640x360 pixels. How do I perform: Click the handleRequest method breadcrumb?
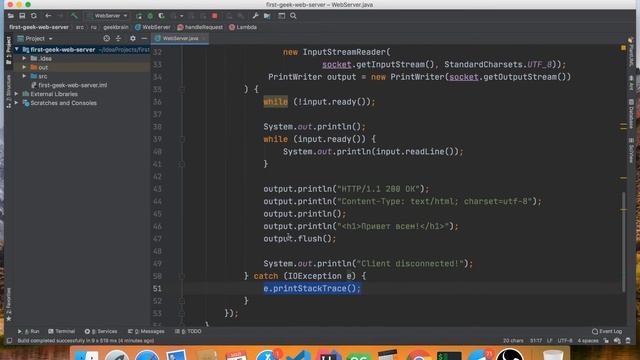point(200,27)
